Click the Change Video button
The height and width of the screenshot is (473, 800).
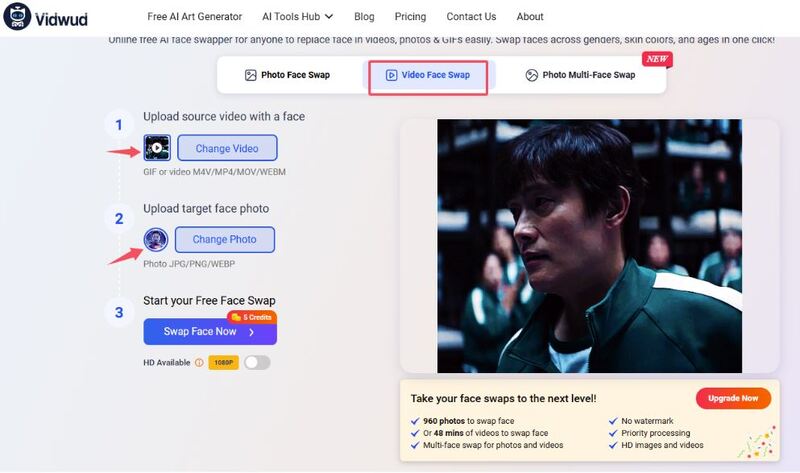(x=227, y=148)
